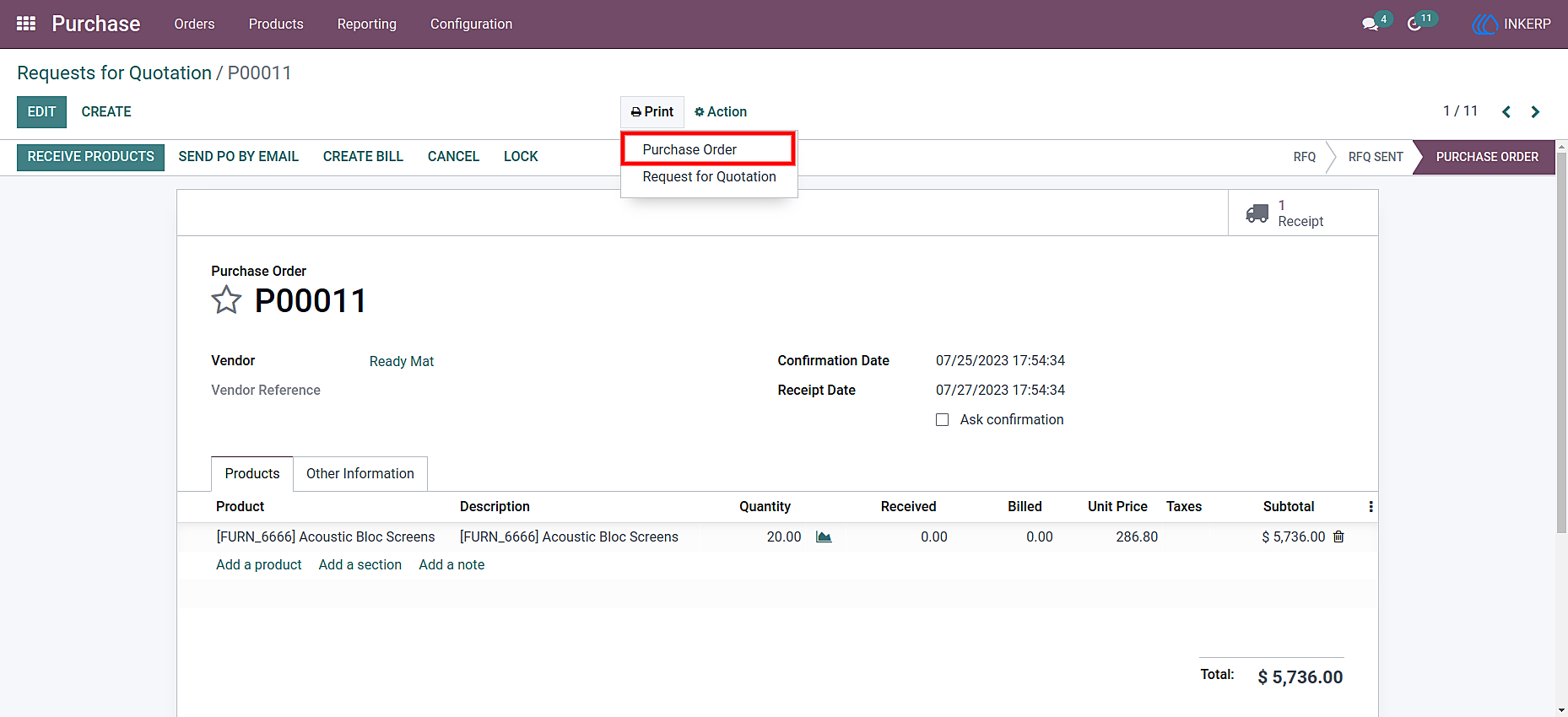This screenshot has height=717, width=1568.
Task: Open the Configuration menu
Action: pyautogui.click(x=471, y=24)
